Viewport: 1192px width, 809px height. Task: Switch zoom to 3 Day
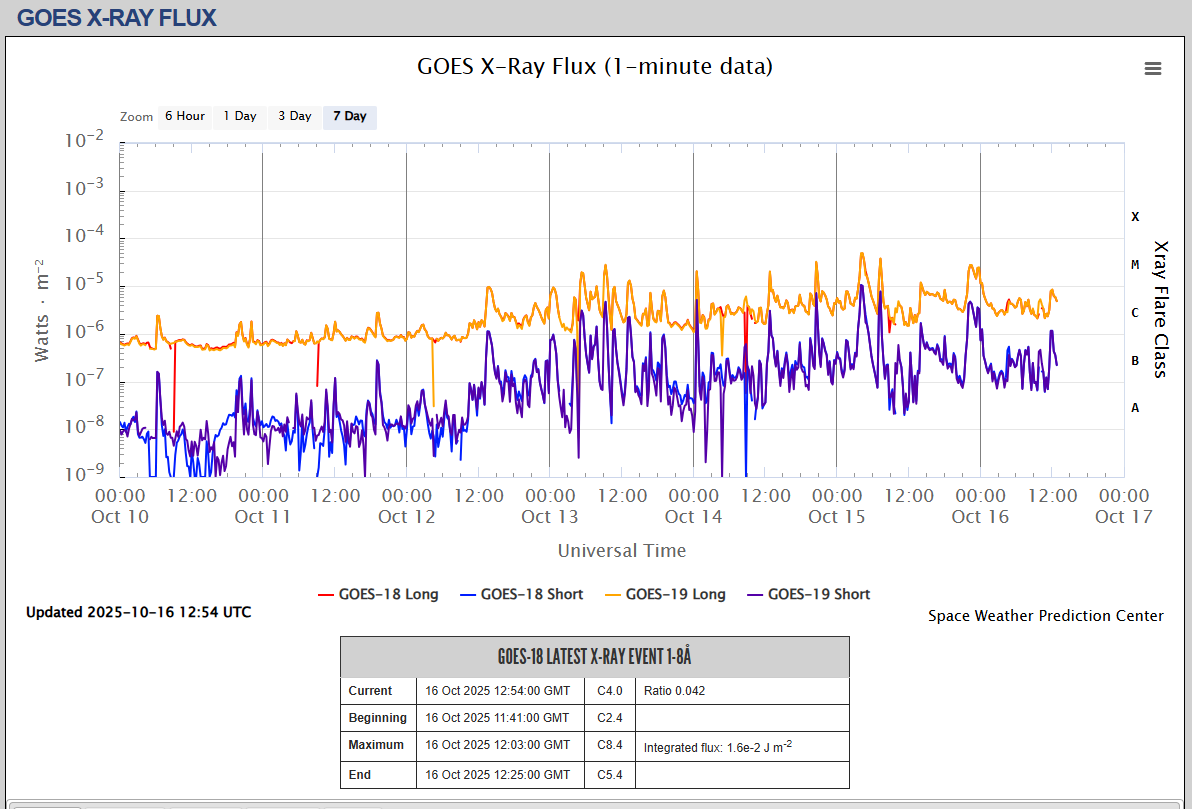click(295, 117)
